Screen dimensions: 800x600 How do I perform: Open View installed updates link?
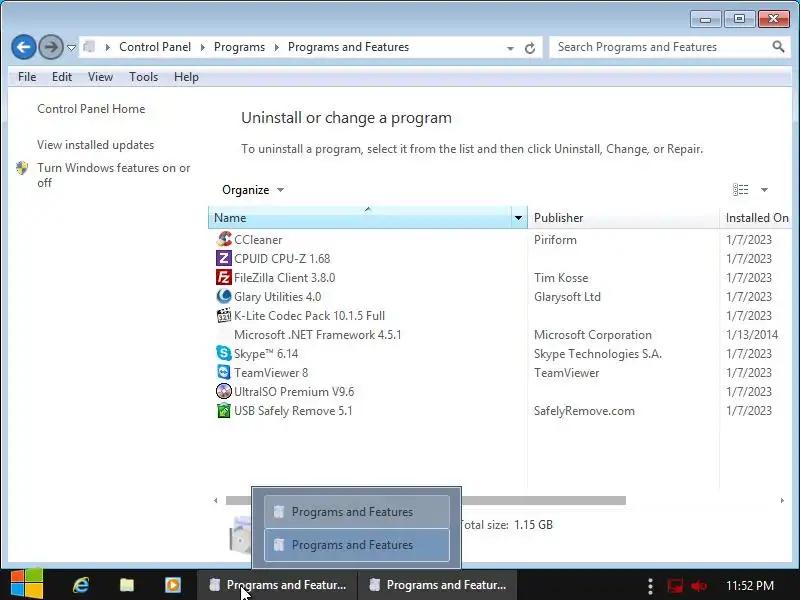[x=95, y=145]
